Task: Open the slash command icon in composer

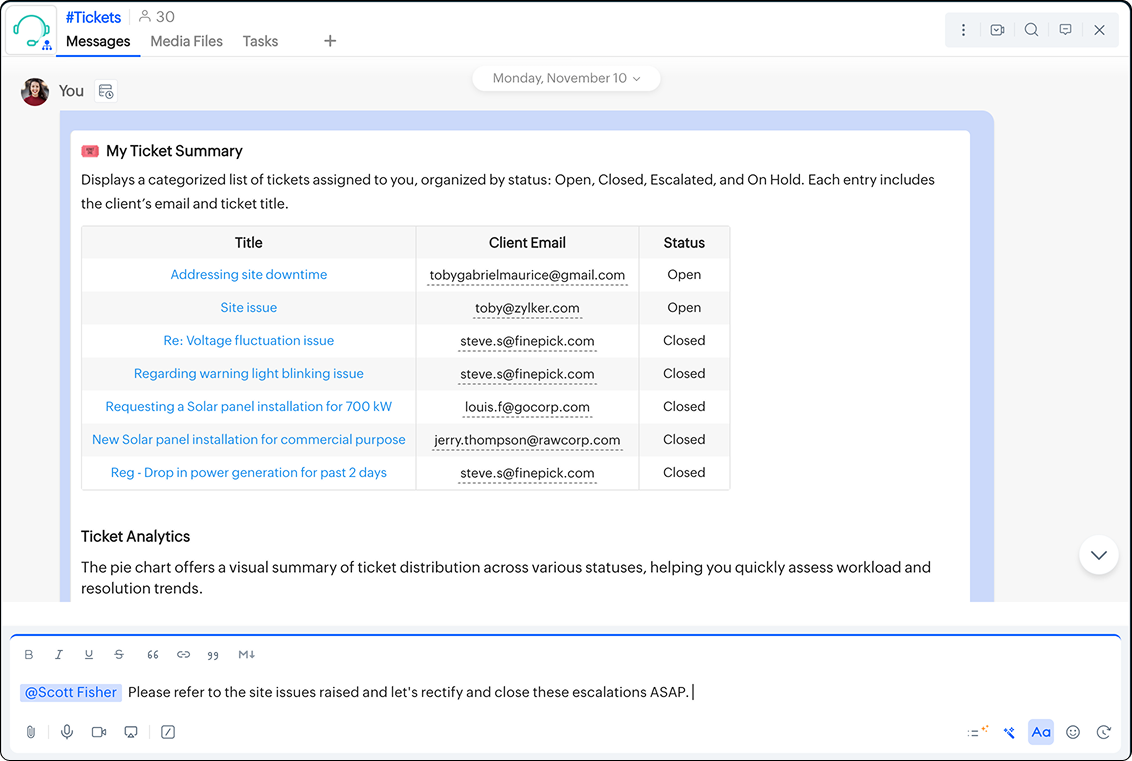Action: [168, 732]
